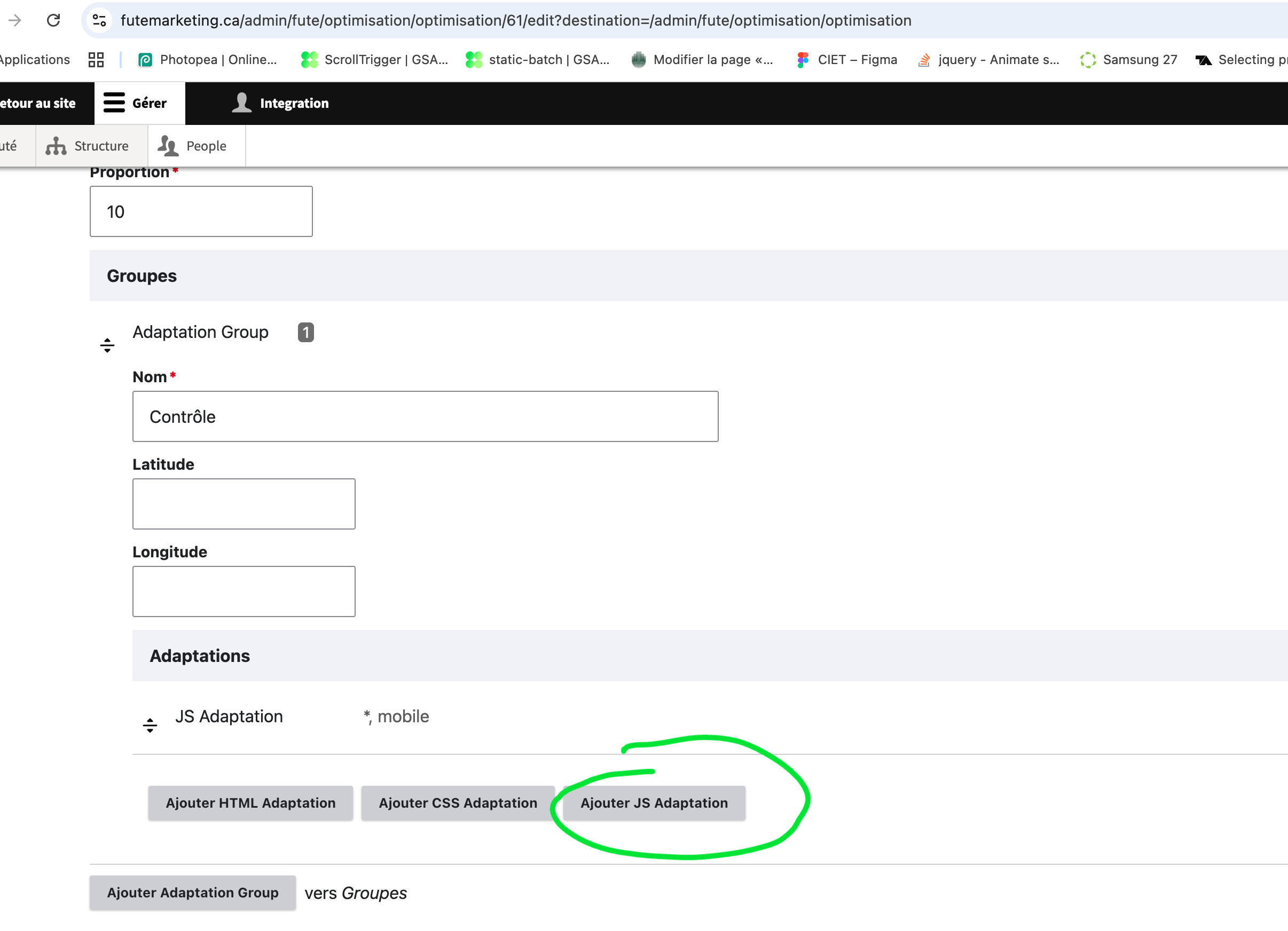Open the Integration user menu
This screenshot has width=1288, height=931.
tap(281, 104)
